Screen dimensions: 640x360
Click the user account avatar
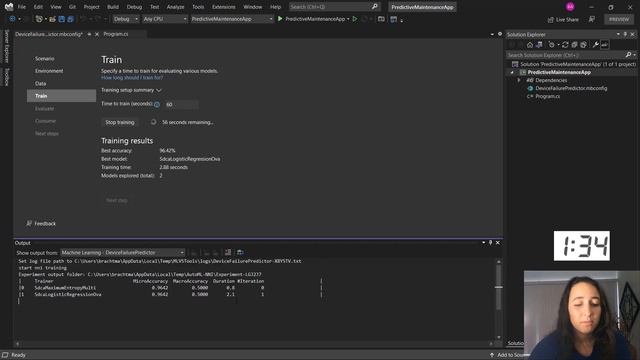(x=570, y=7)
